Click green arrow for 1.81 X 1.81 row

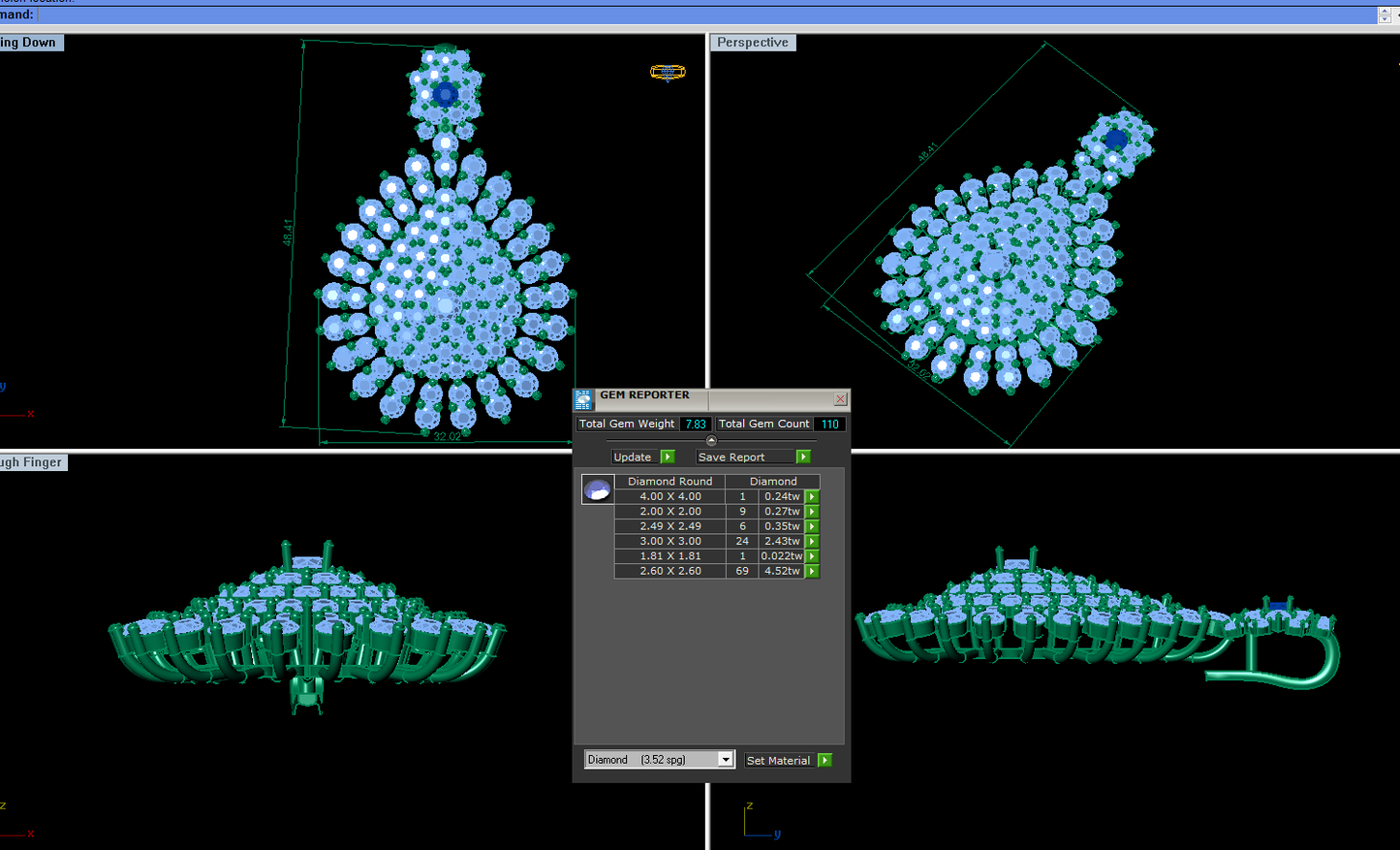(x=812, y=556)
